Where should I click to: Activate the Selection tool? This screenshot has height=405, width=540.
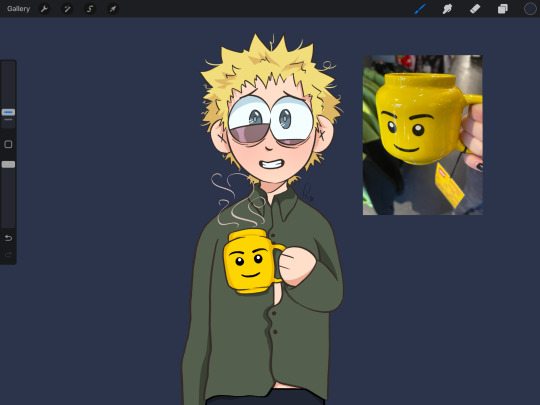pos(90,9)
